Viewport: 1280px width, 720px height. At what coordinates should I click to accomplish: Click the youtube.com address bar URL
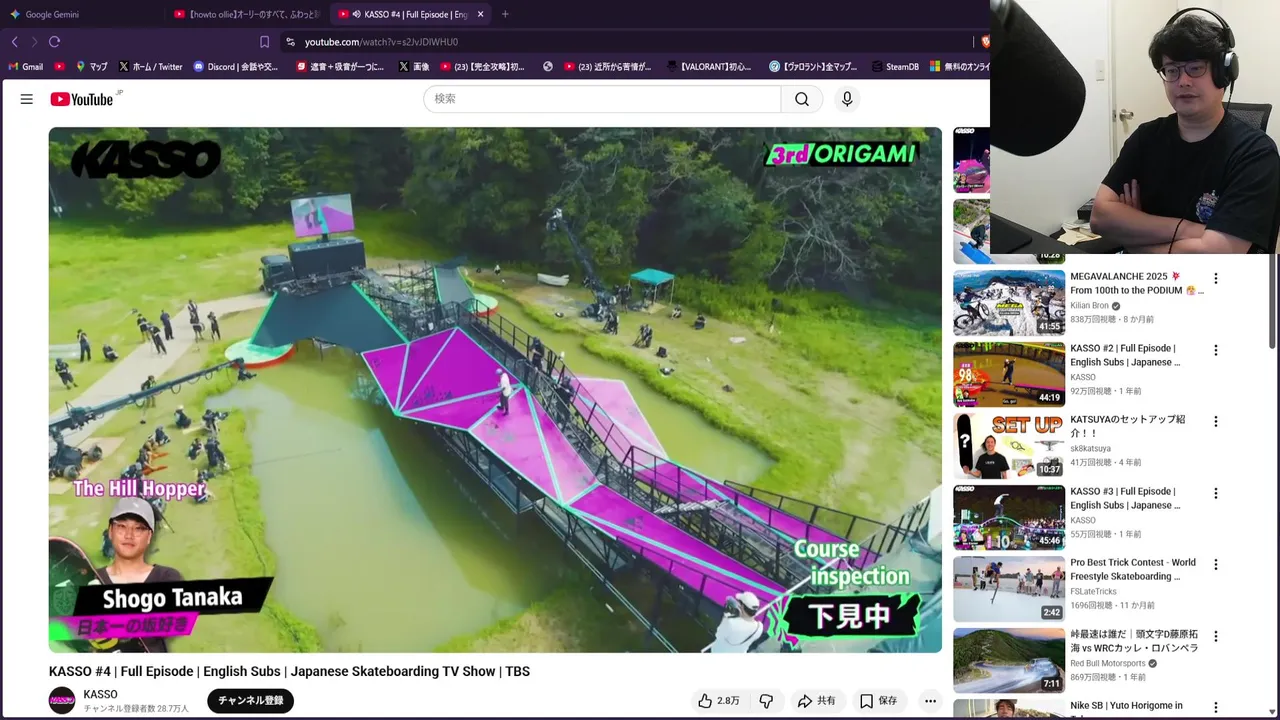(381, 42)
